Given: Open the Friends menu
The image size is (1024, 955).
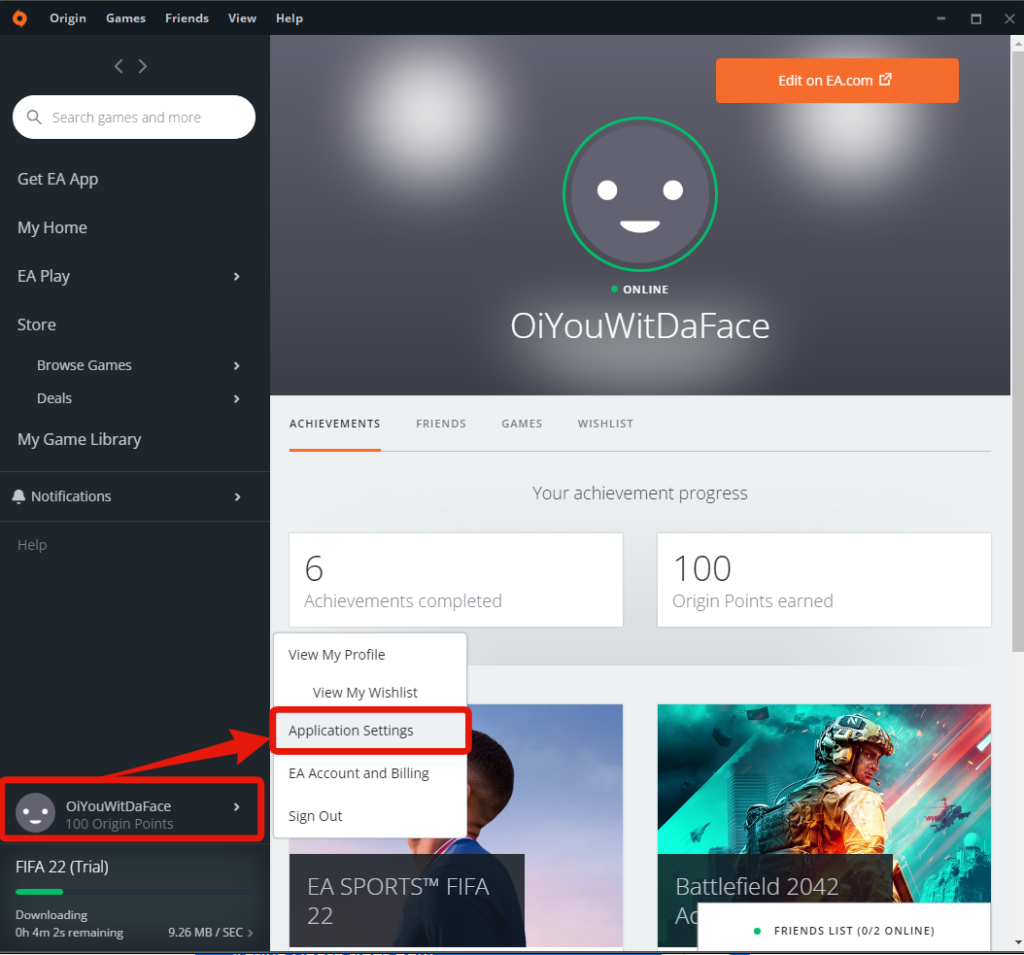Looking at the screenshot, I should point(187,18).
